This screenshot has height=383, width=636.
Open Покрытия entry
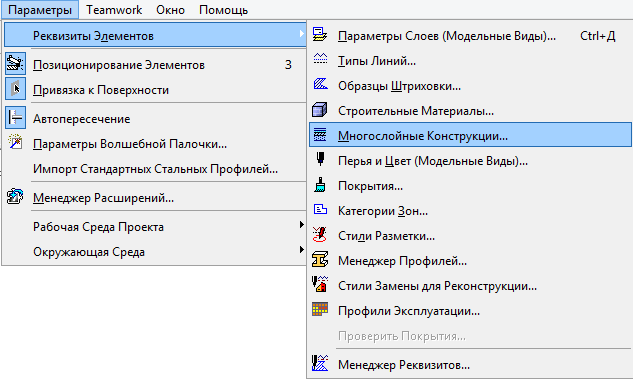[x=470, y=186]
